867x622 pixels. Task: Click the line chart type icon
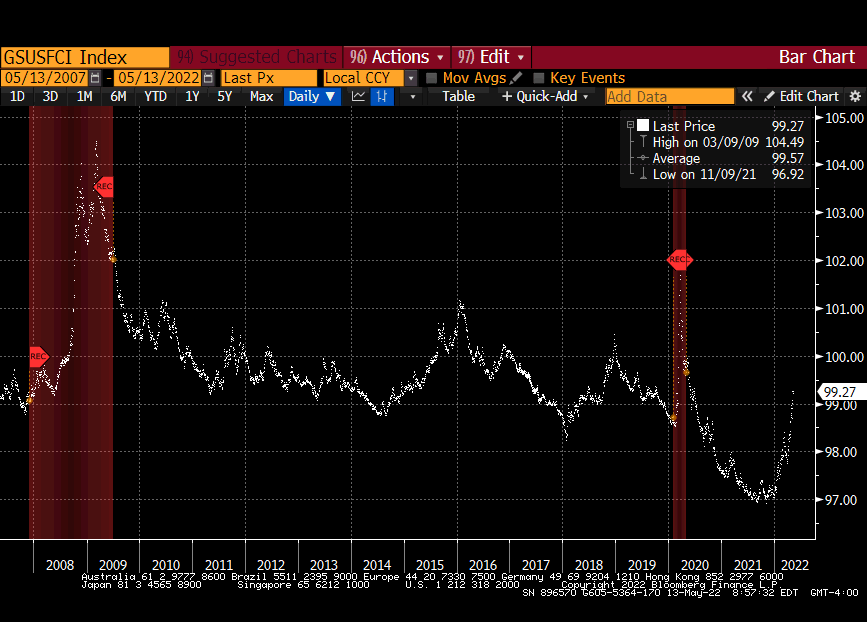(x=359, y=97)
